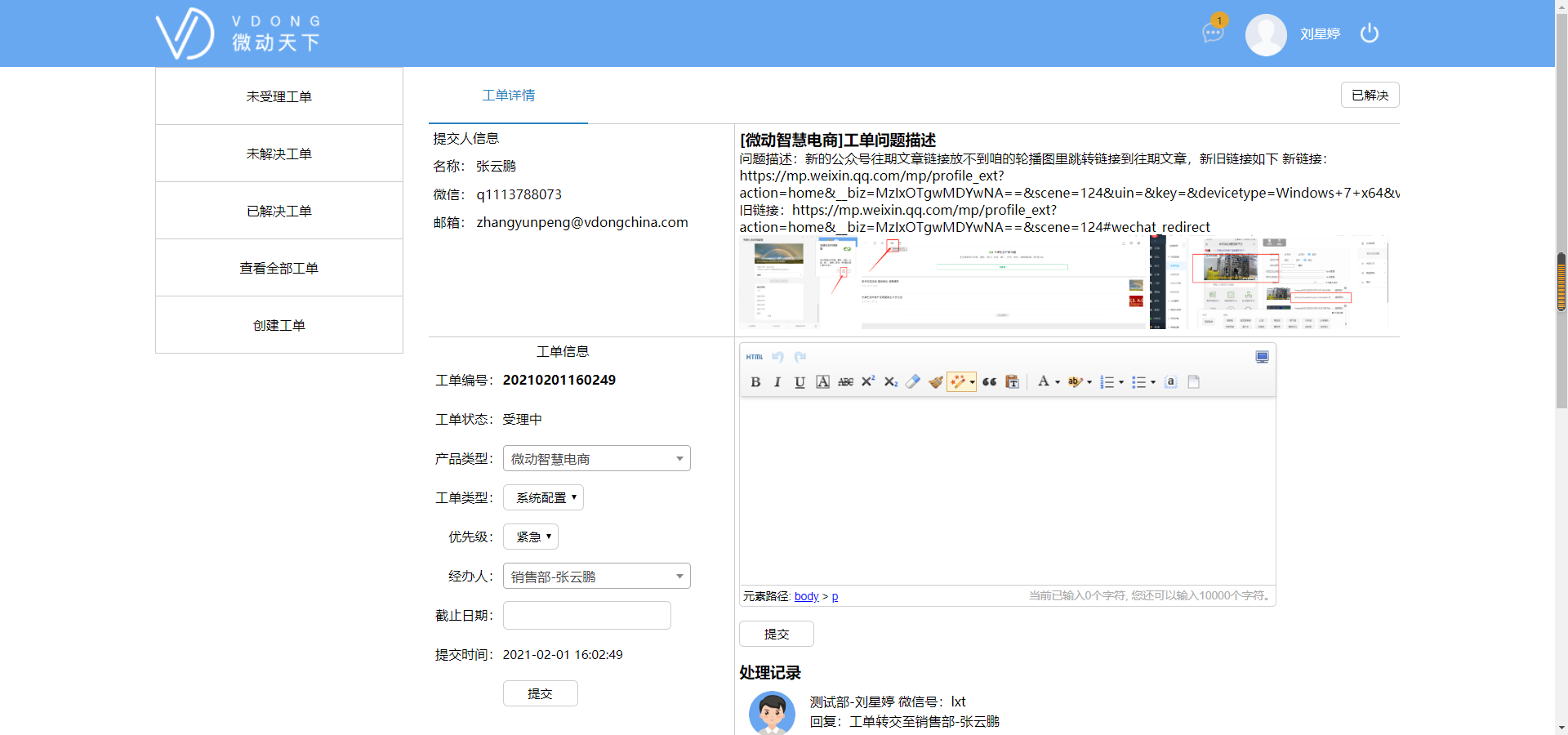This screenshot has height=735, width=1568.
Task: Click the auto typeset magic wand
Action: 958,381
